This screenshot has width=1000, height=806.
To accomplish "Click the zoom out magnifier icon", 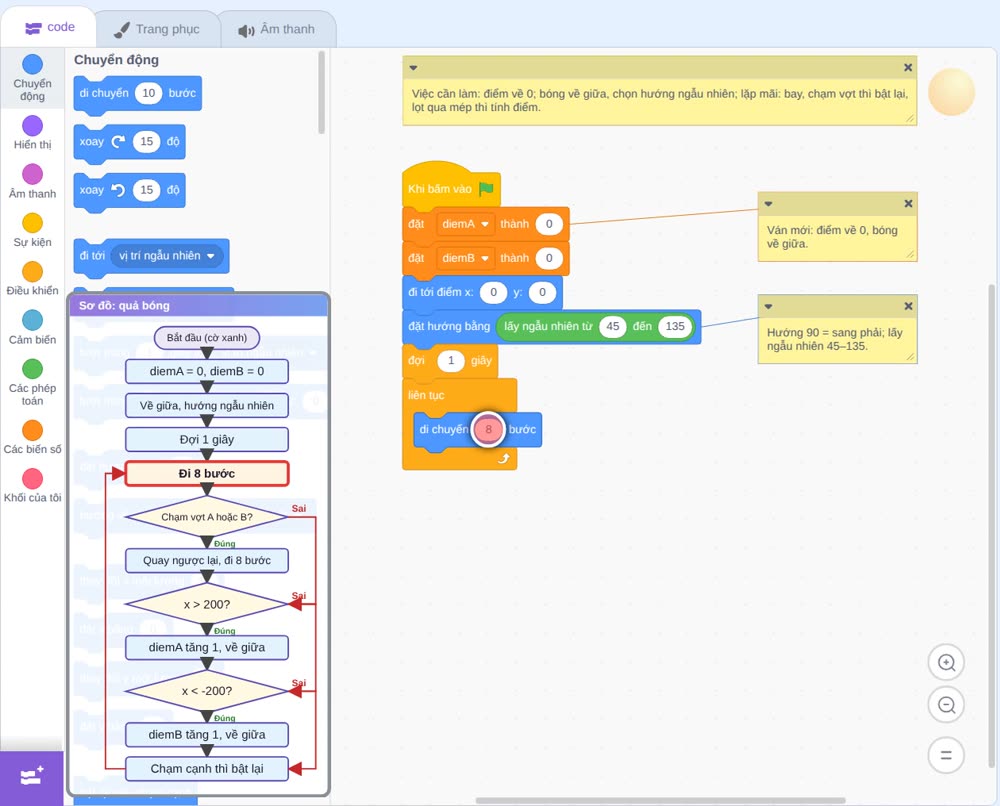I will point(946,705).
